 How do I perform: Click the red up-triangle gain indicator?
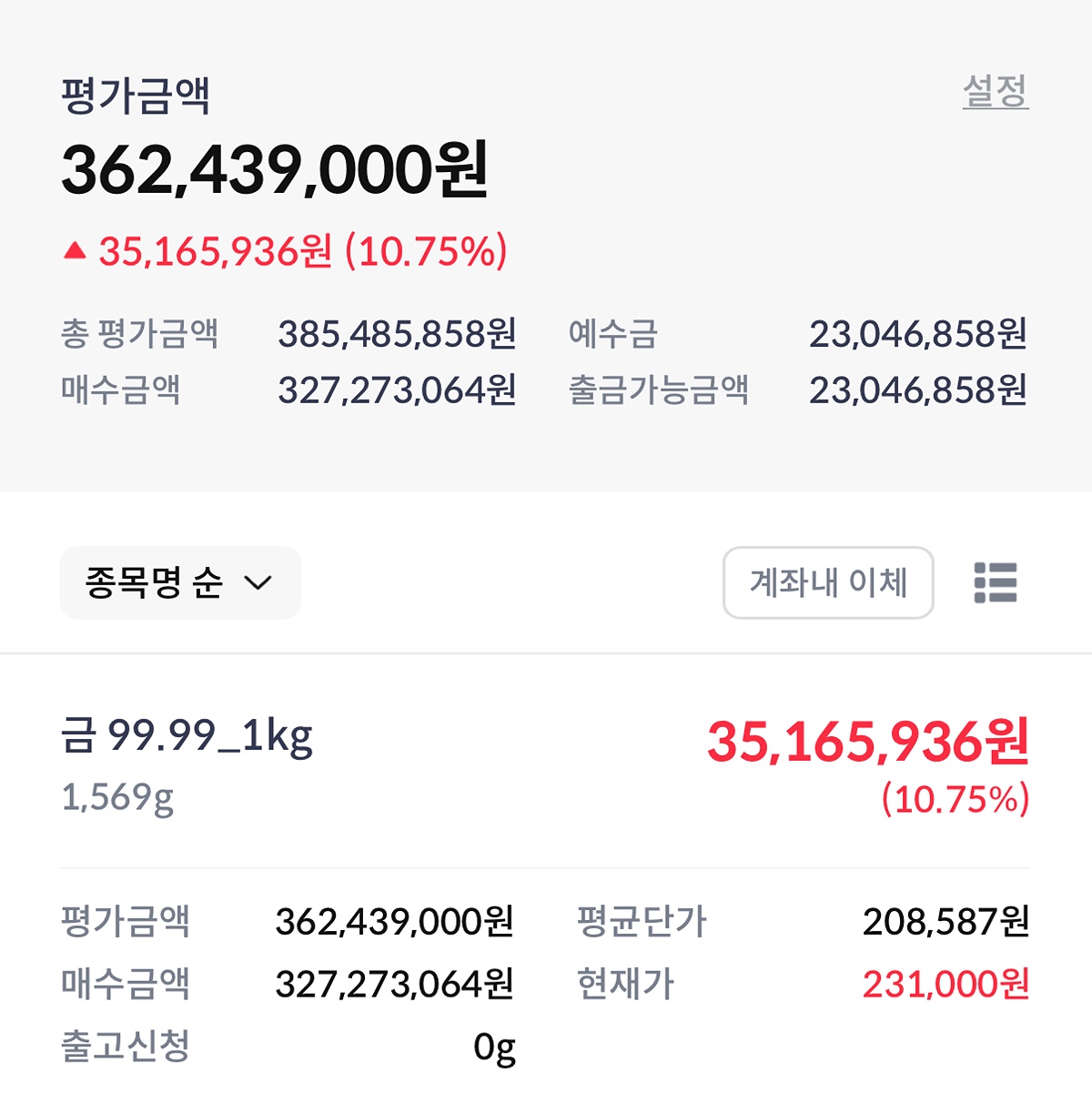(x=75, y=250)
